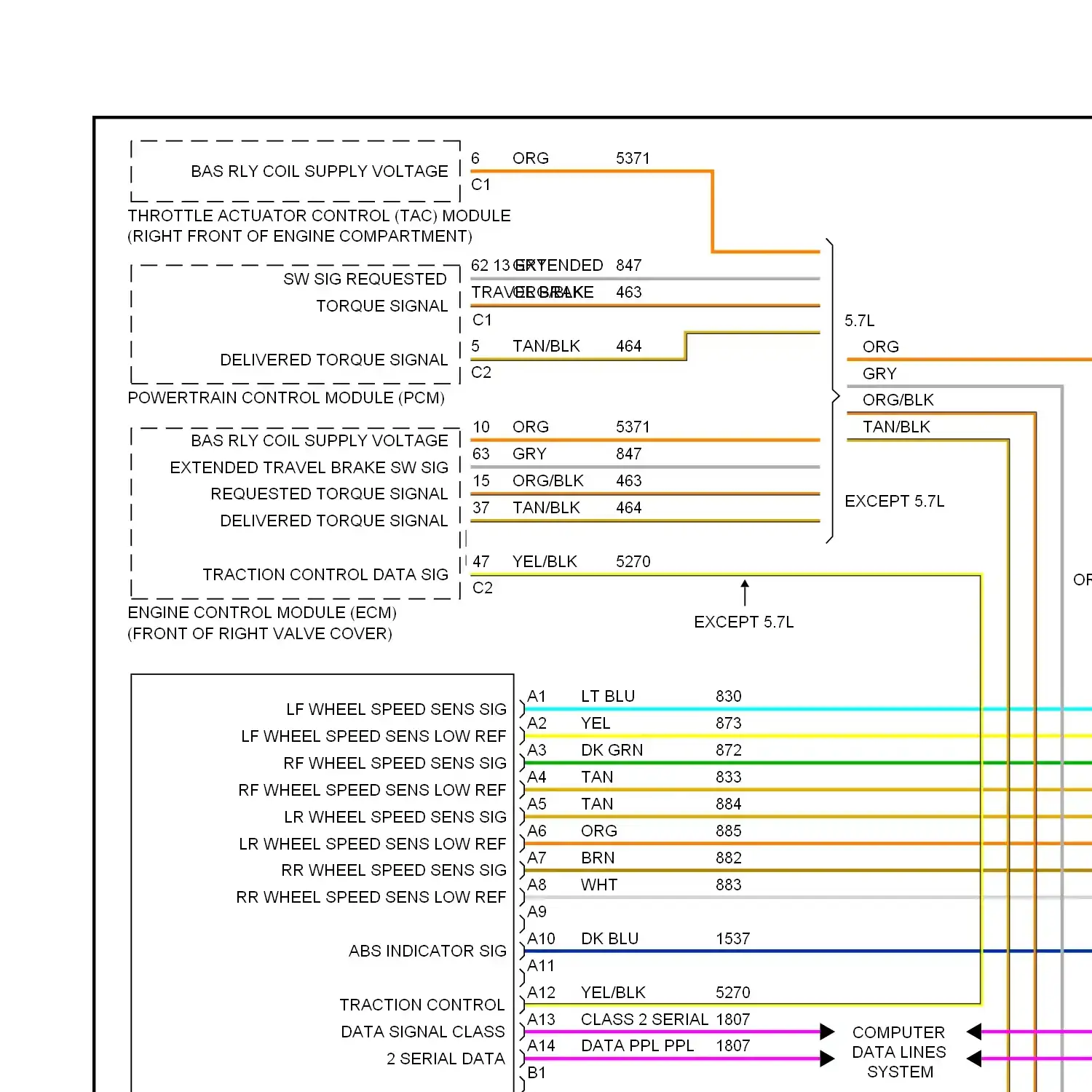This screenshot has width=1092, height=1092.
Task: Click circuit number 1537 on the DK BLU wire
Action: [732, 938]
